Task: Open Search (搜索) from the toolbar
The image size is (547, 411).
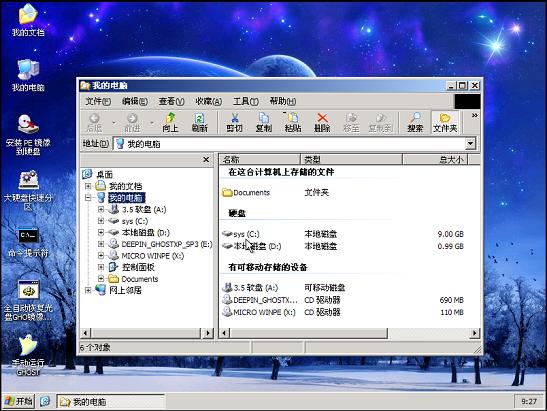Action: tap(415, 122)
